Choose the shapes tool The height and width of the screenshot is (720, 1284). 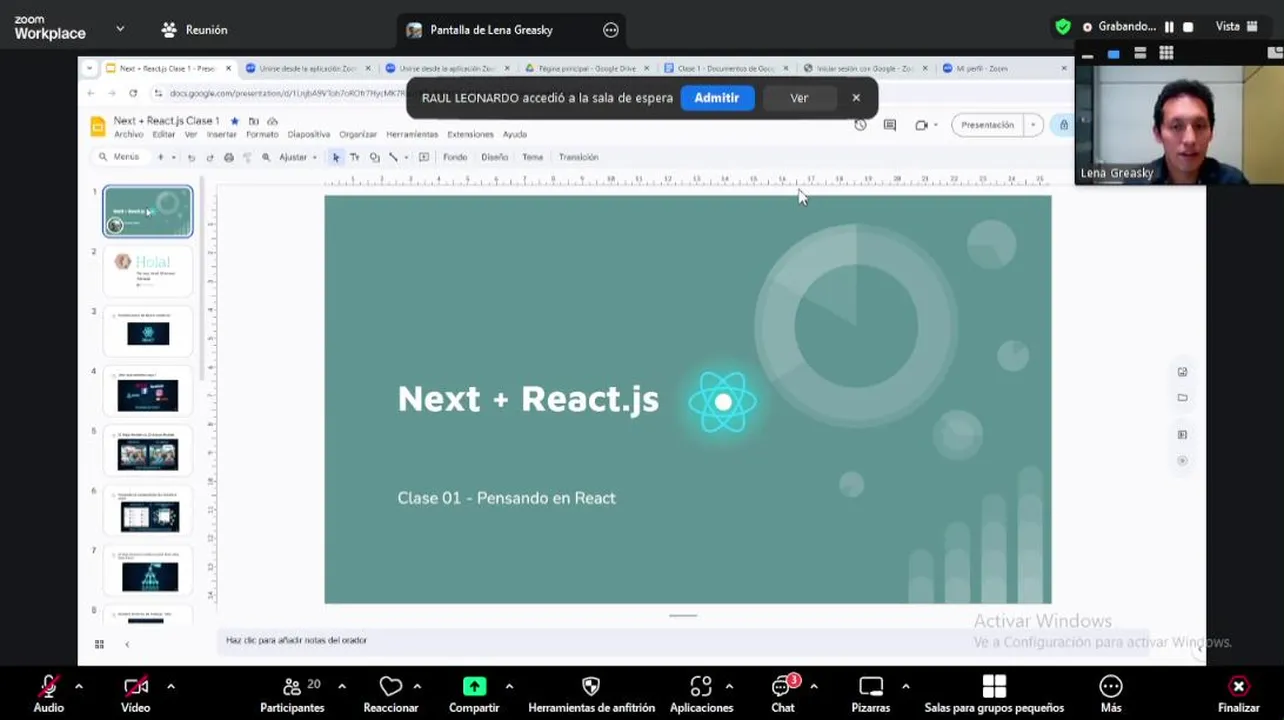coord(375,157)
